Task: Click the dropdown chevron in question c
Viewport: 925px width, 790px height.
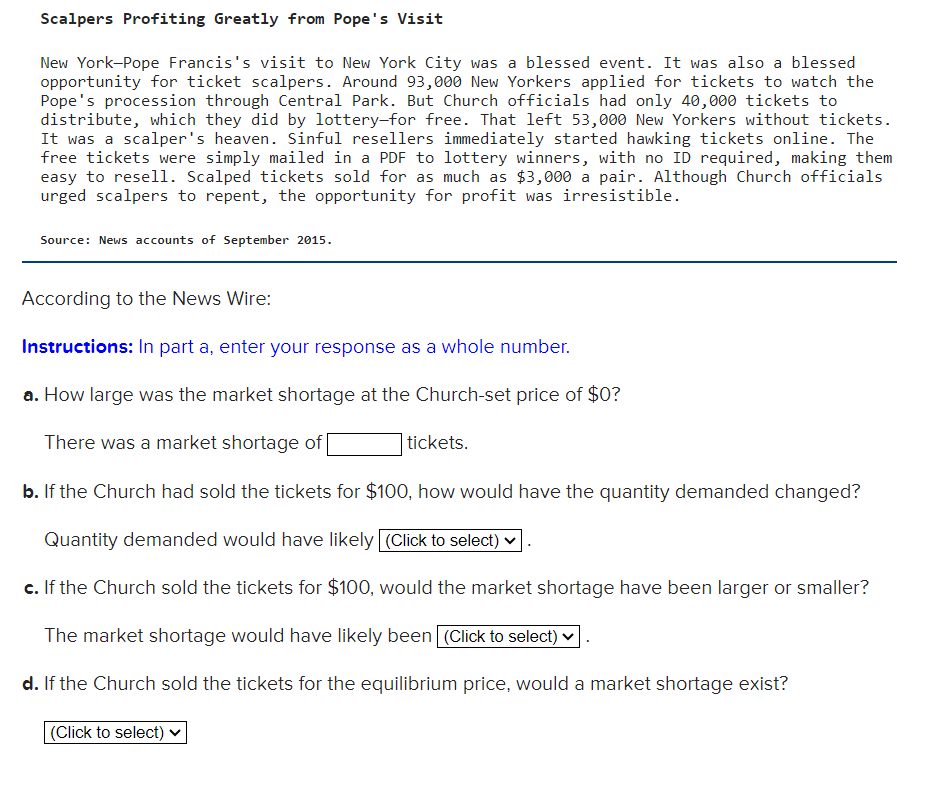Action: click(568, 636)
